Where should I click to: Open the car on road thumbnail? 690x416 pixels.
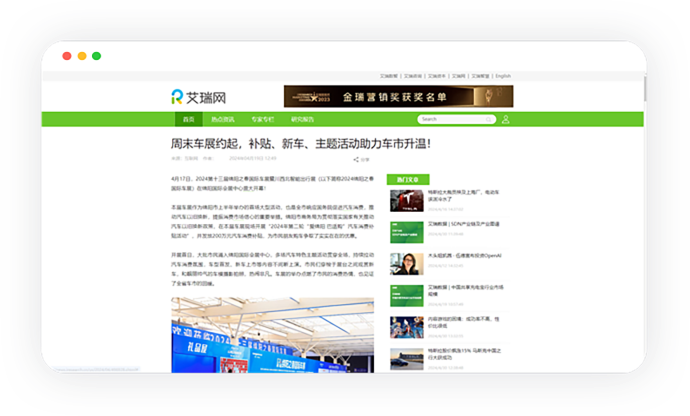tap(407, 359)
